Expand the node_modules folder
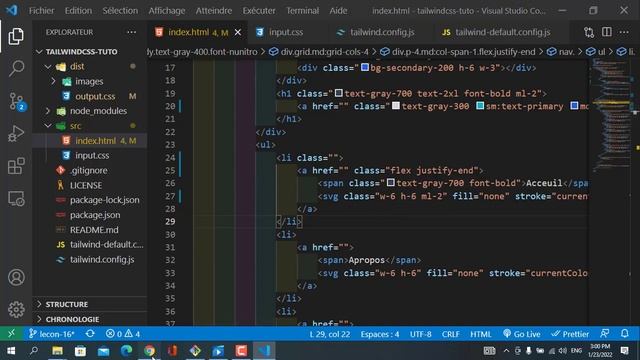This screenshot has height=360, width=640. pos(48,111)
